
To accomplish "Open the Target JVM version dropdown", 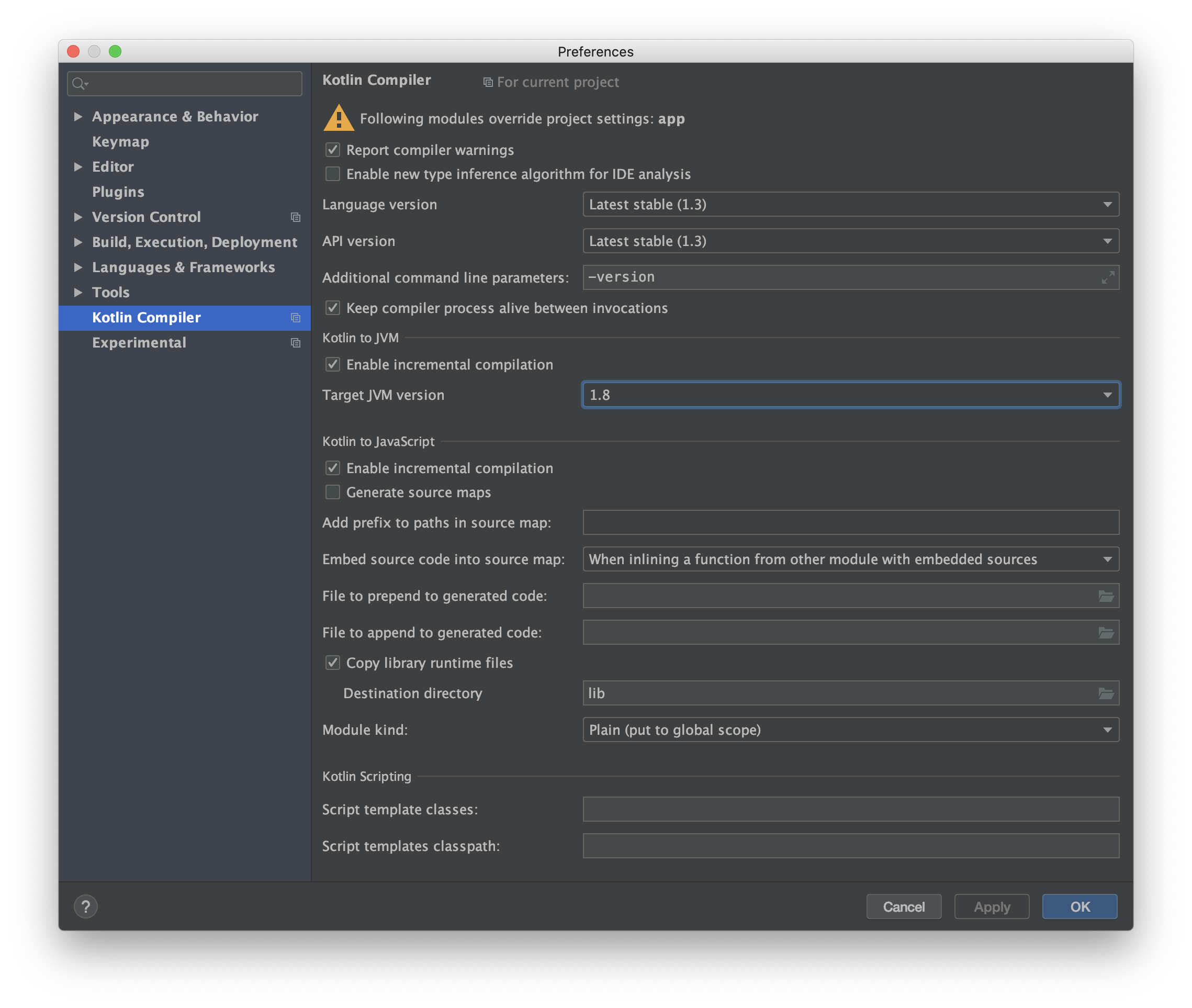I will coord(850,395).
